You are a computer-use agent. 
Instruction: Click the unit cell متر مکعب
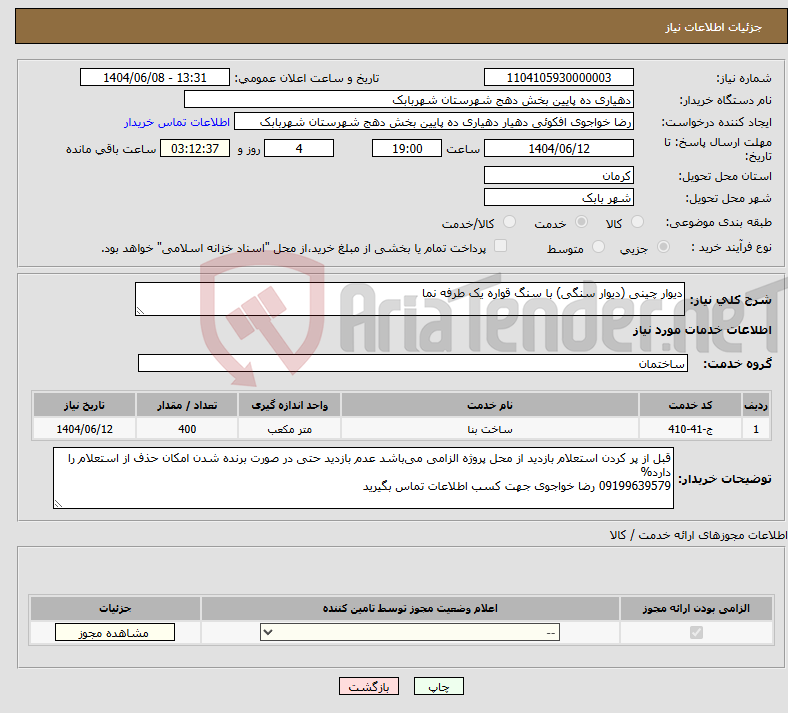click(289, 429)
